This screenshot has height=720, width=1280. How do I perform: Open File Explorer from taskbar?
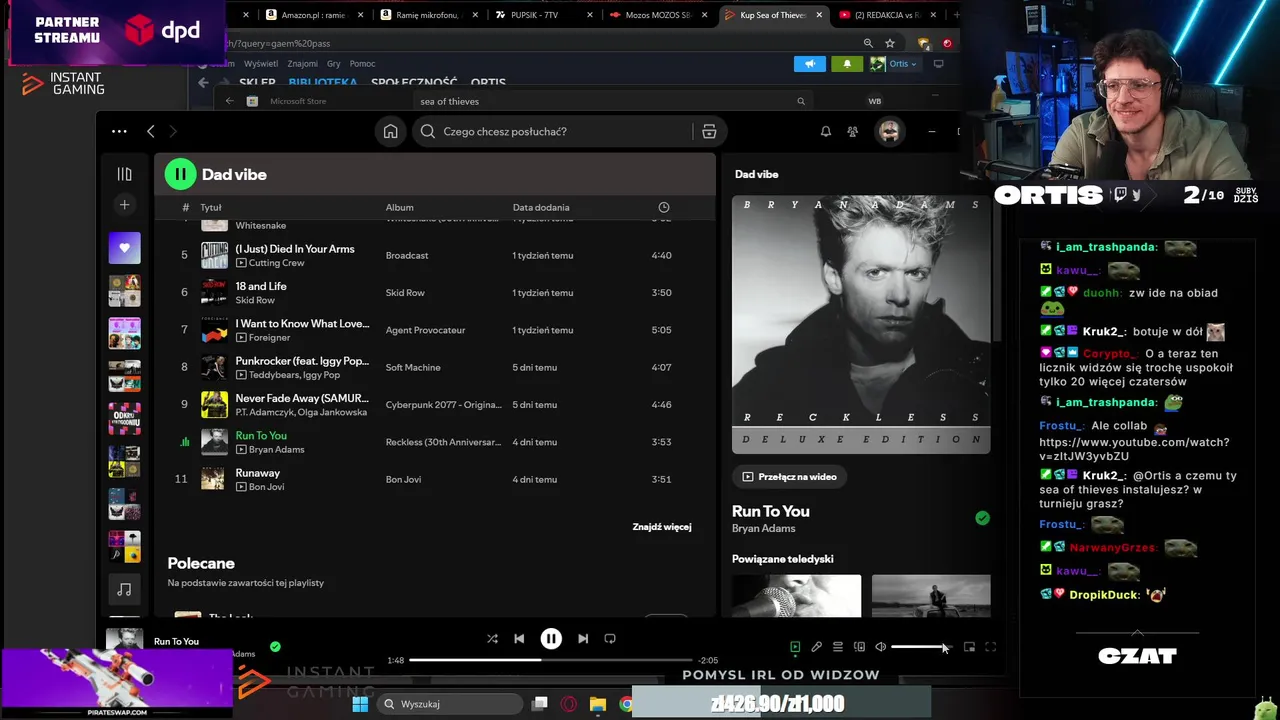(597, 704)
